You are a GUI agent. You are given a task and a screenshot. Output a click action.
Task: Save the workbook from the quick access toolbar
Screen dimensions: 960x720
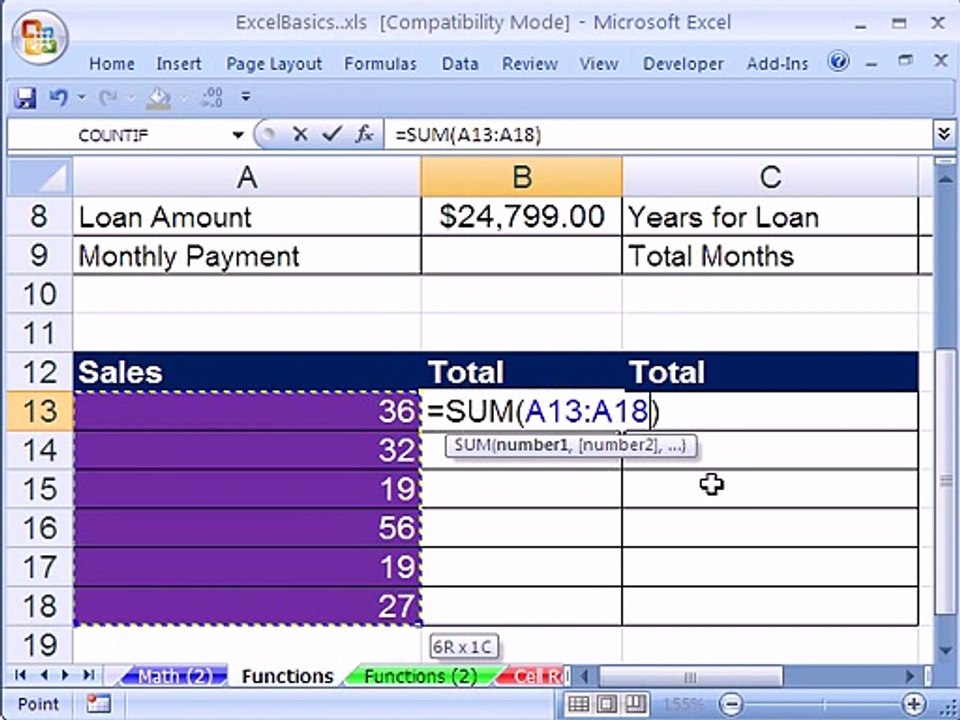click(25, 98)
